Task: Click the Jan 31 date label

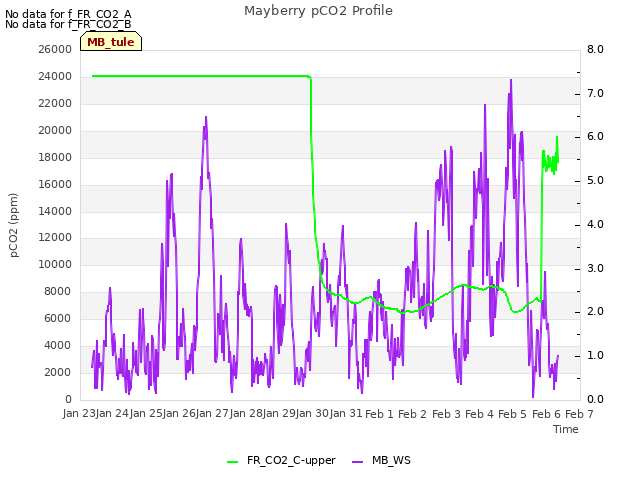Action: click(346, 413)
